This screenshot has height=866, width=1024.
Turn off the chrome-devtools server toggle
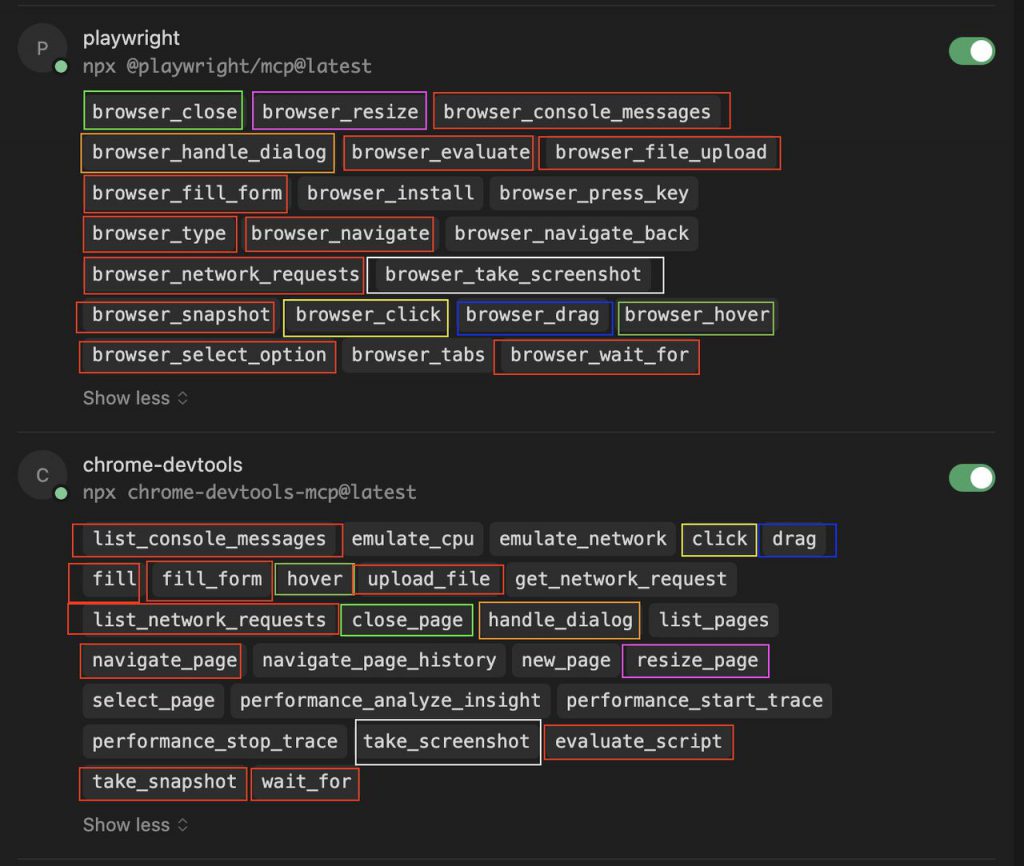click(x=971, y=478)
